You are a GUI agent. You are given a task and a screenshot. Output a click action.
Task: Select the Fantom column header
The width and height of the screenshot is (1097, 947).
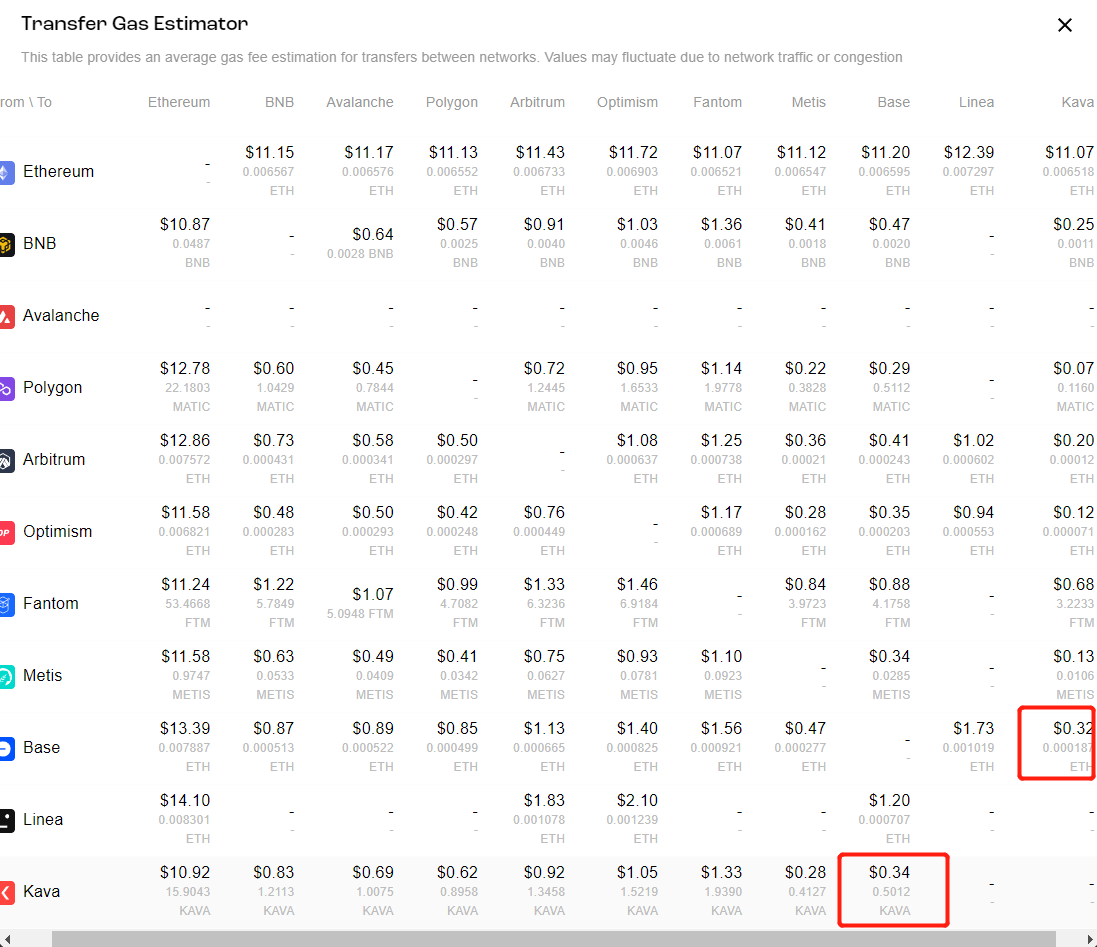pos(717,102)
